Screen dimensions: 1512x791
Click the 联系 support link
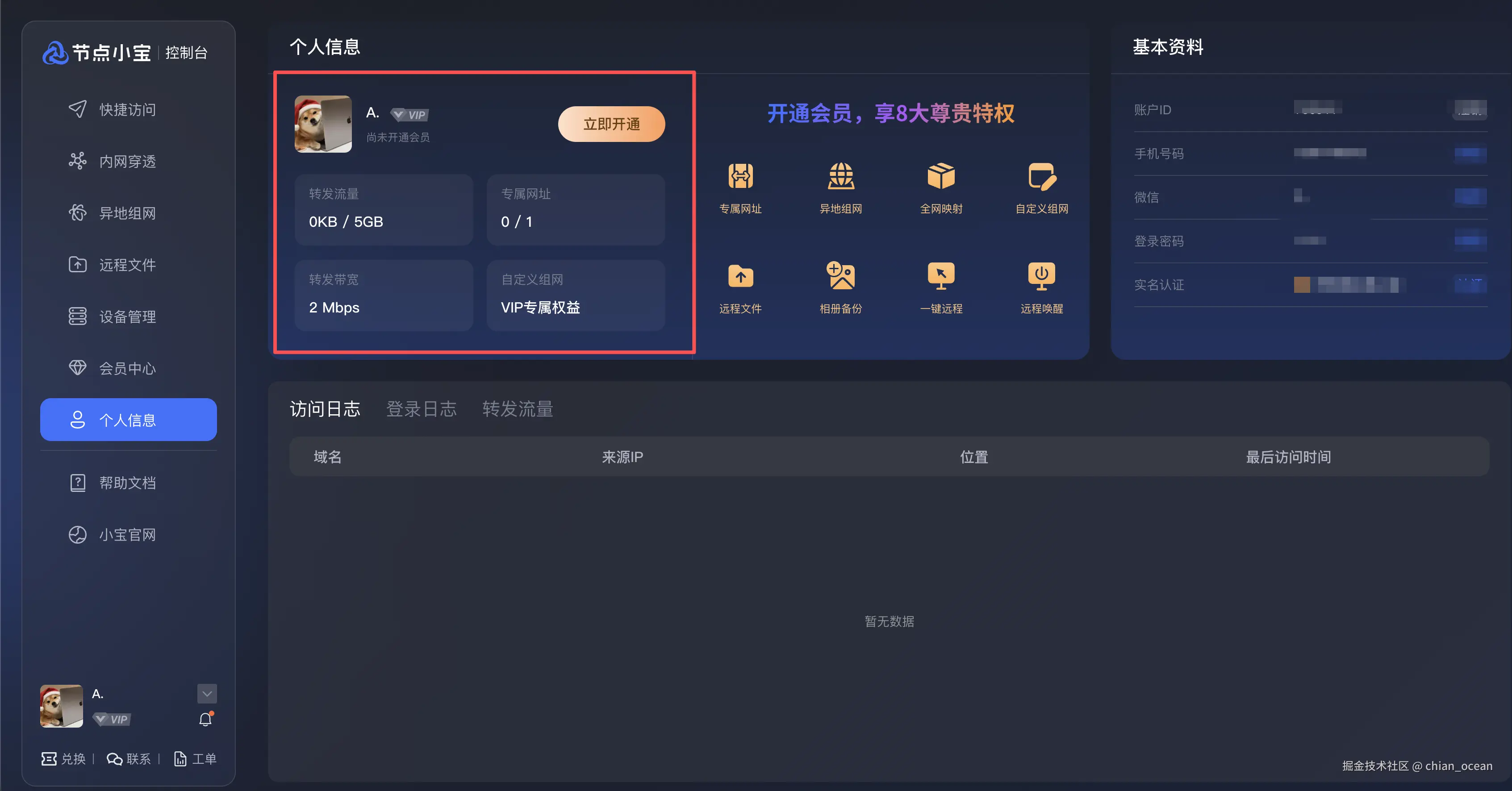pos(129,759)
